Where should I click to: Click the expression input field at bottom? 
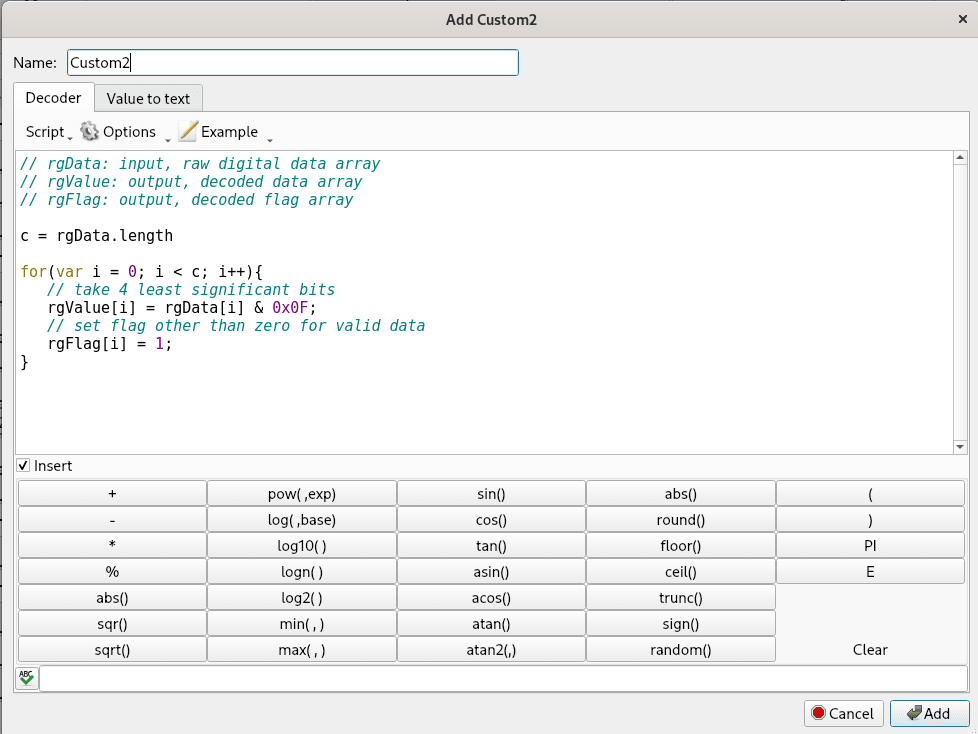(x=503, y=678)
